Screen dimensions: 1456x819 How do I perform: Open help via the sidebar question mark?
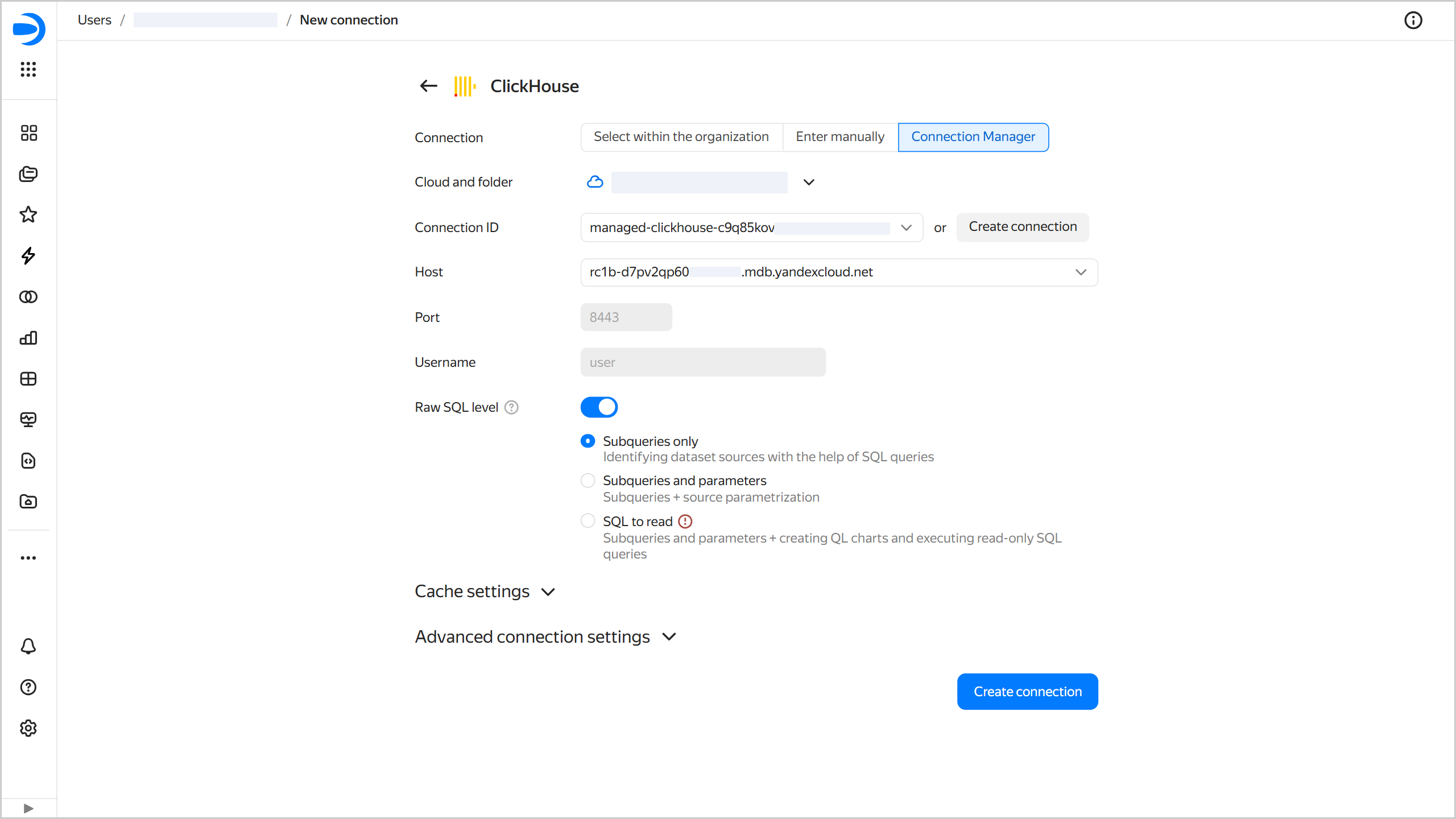(x=28, y=687)
